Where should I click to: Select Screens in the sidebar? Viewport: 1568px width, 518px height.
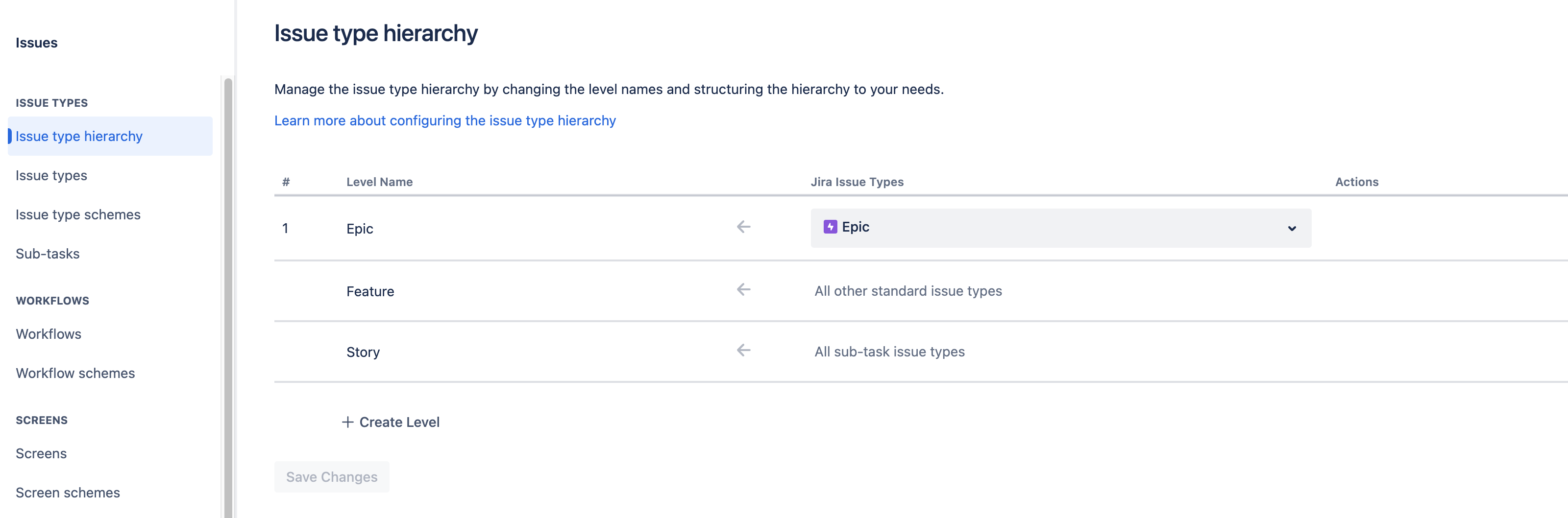(x=41, y=453)
